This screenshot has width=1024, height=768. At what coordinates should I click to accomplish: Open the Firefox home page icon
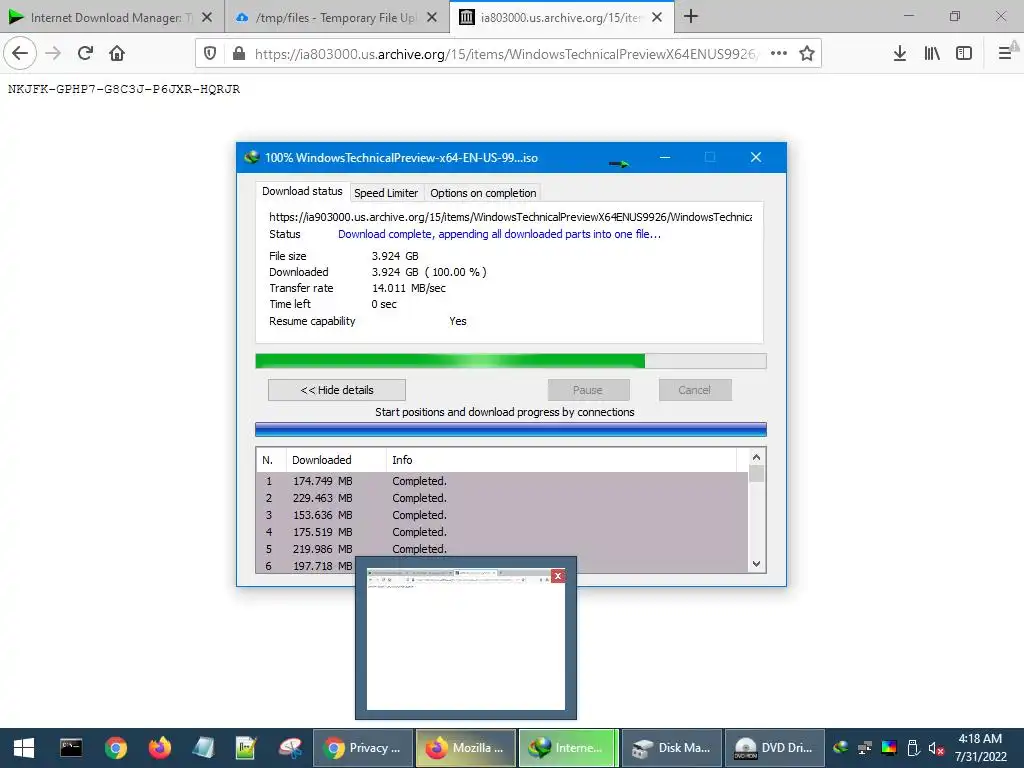click(x=117, y=53)
